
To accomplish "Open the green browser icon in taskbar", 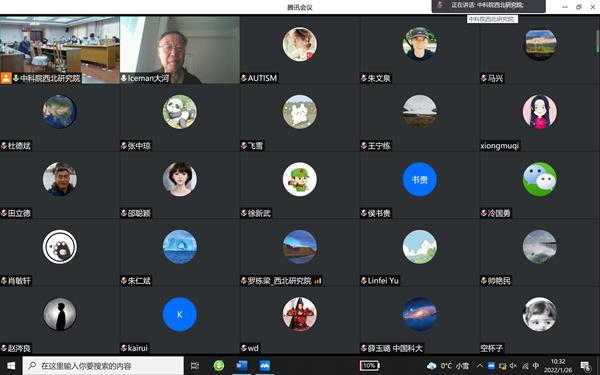I will click(218, 366).
